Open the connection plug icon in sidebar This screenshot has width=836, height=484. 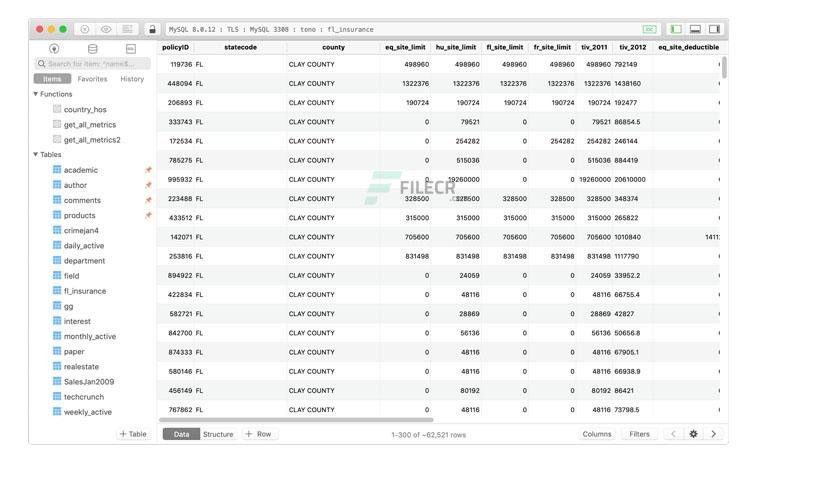[x=54, y=49]
